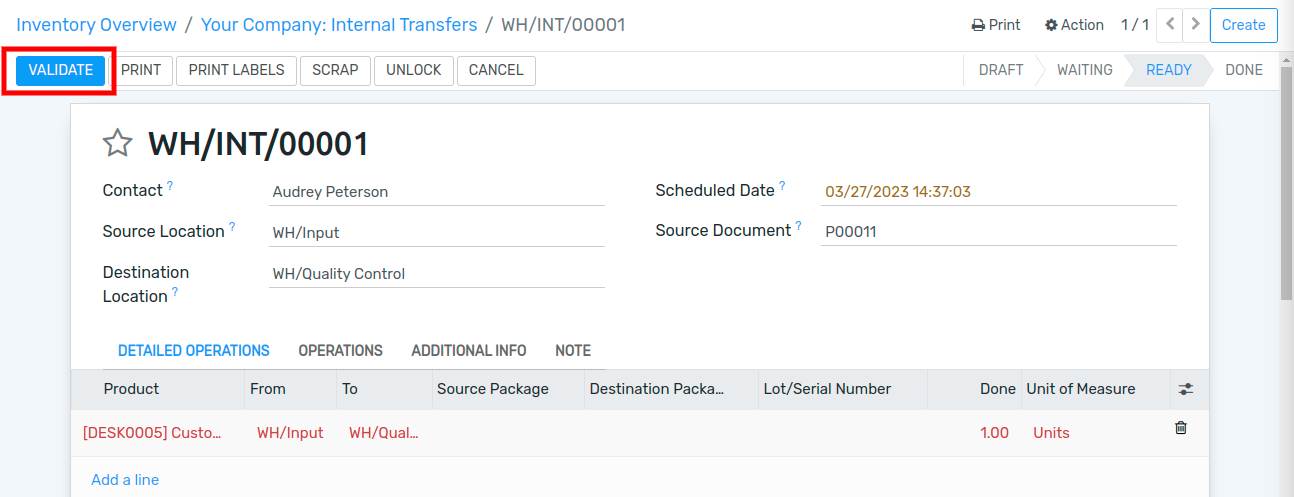Mark WH/INT/00001 as favorite with star

(x=118, y=144)
